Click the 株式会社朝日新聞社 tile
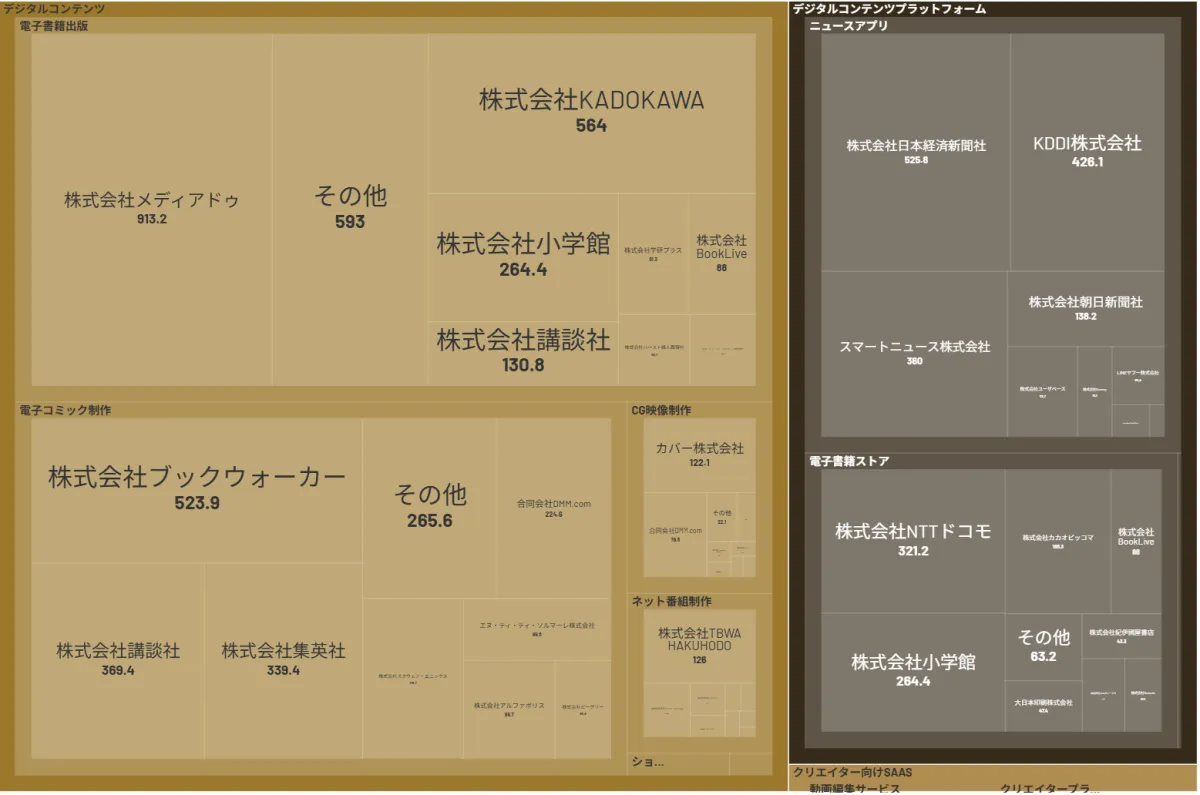 point(1085,308)
